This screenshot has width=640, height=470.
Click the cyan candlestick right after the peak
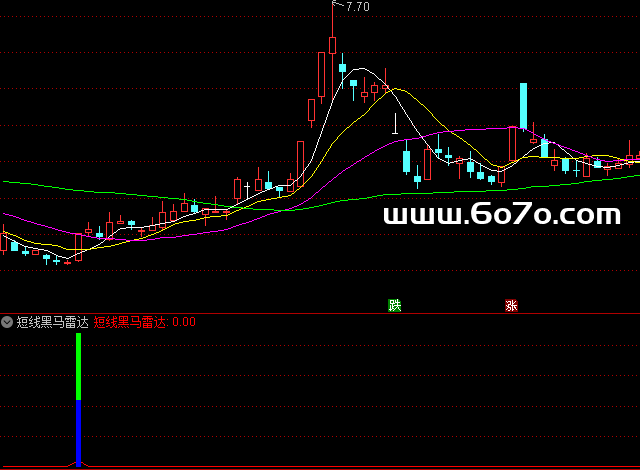[342, 69]
